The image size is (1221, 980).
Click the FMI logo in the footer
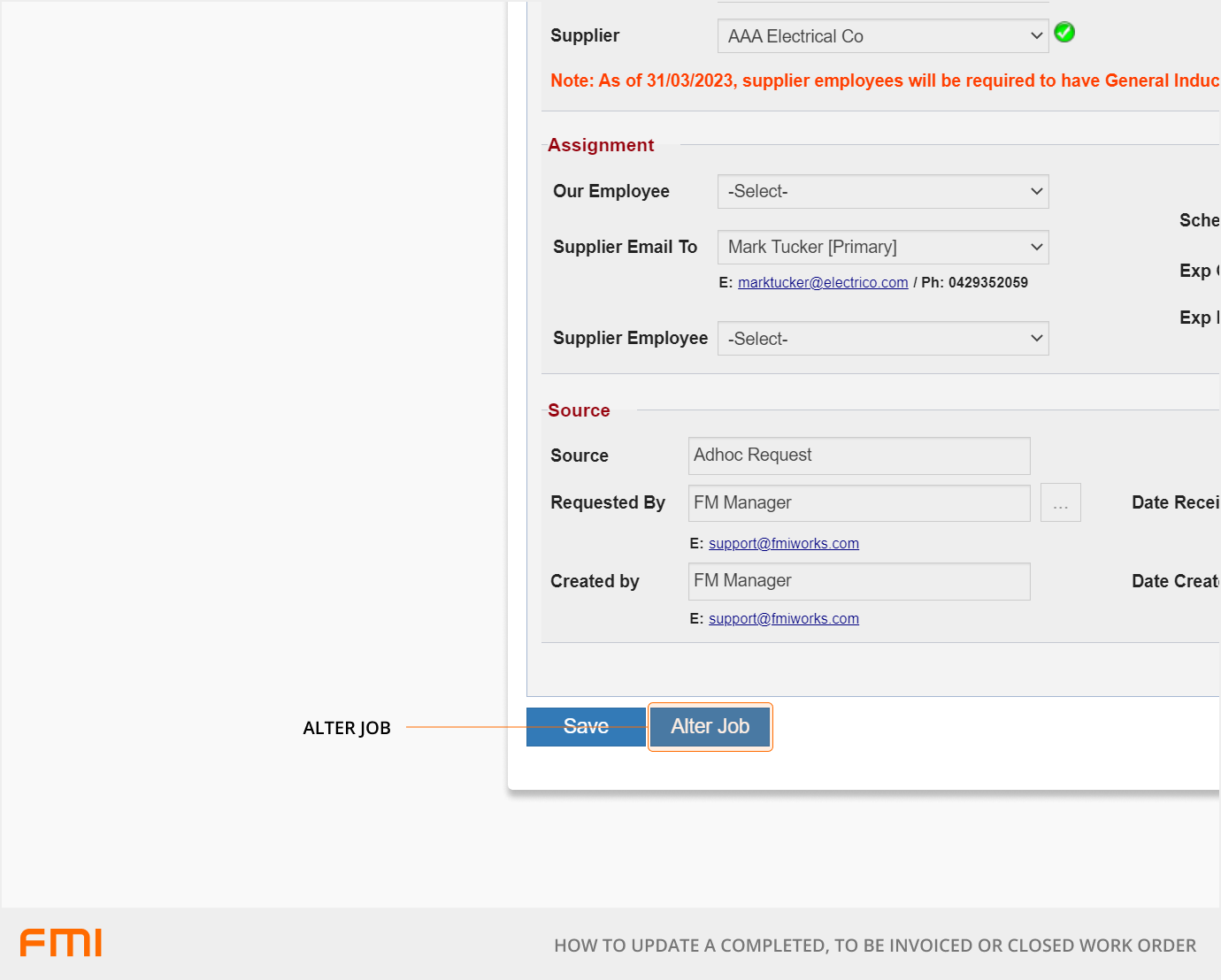tap(61, 943)
